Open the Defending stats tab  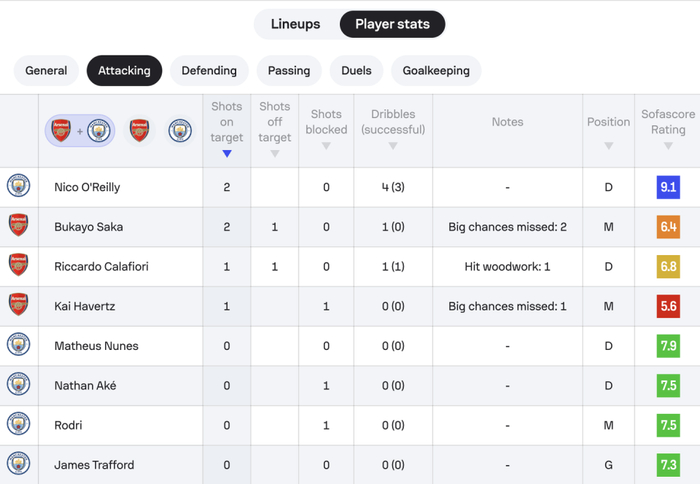[209, 71]
